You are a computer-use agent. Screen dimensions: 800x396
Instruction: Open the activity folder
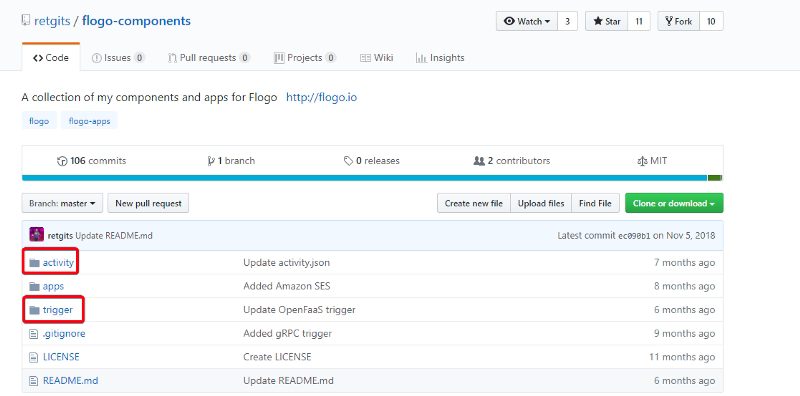click(x=58, y=263)
